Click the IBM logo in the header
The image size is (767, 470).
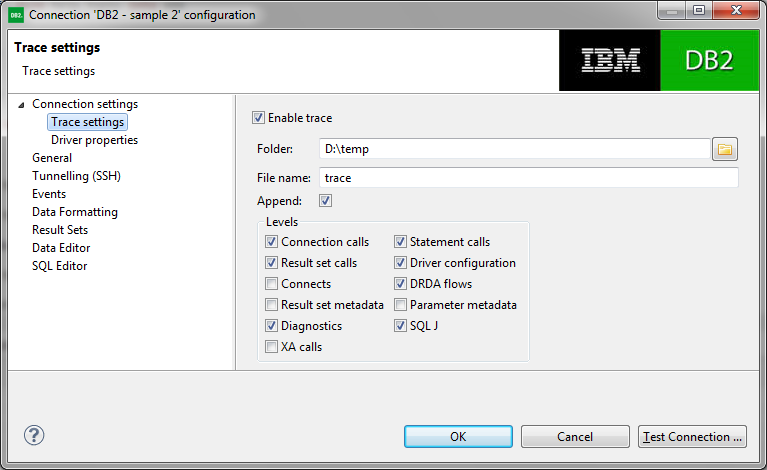[610, 60]
